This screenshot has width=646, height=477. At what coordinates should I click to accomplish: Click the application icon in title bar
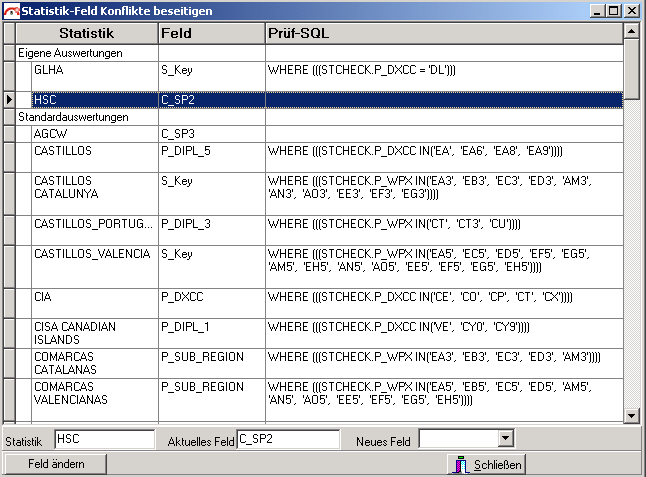tap(10, 9)
